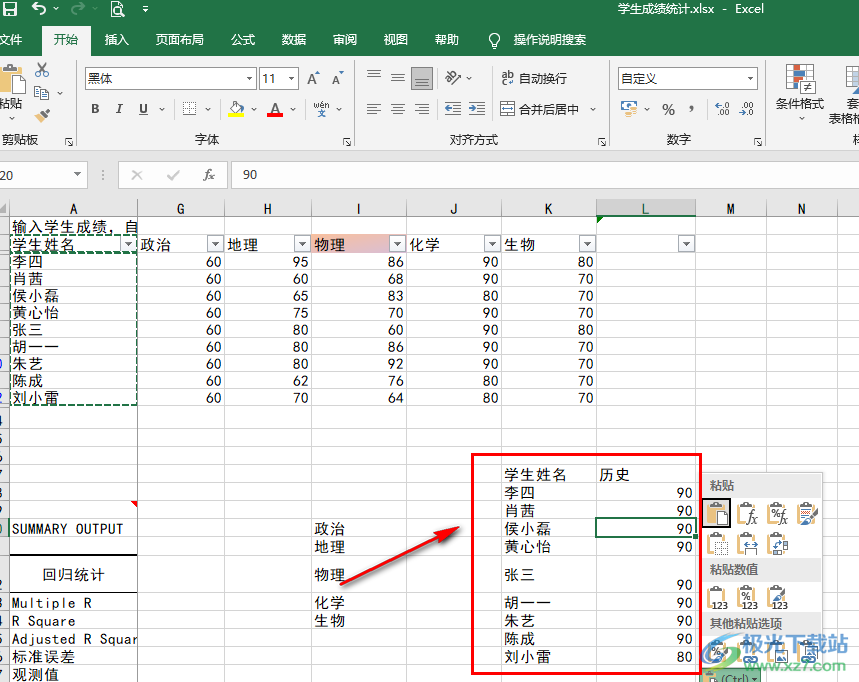Click the increase indent icon
Image resolution: width=859 pixels, height=682 pixels.
coord(477,109)
